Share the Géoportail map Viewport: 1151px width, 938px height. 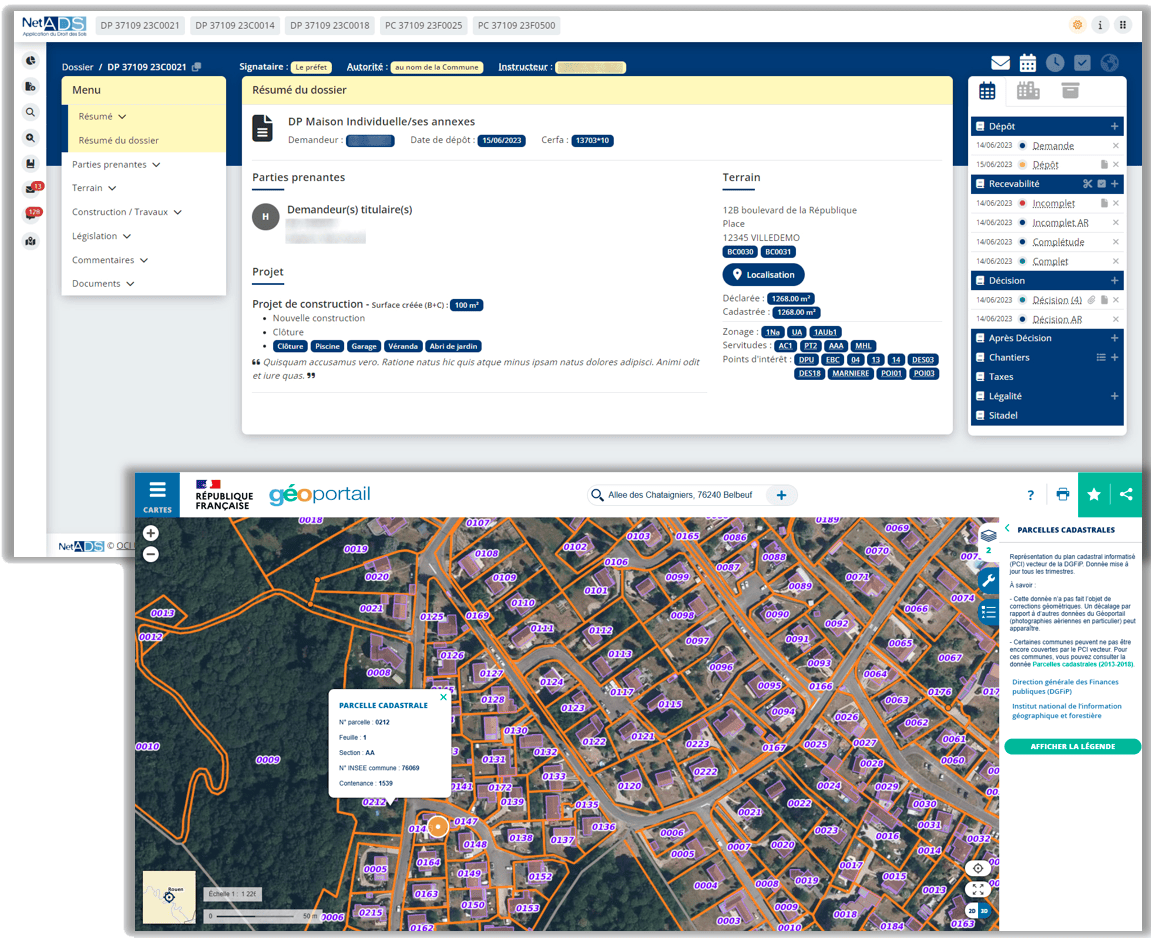coord(1127,494)
